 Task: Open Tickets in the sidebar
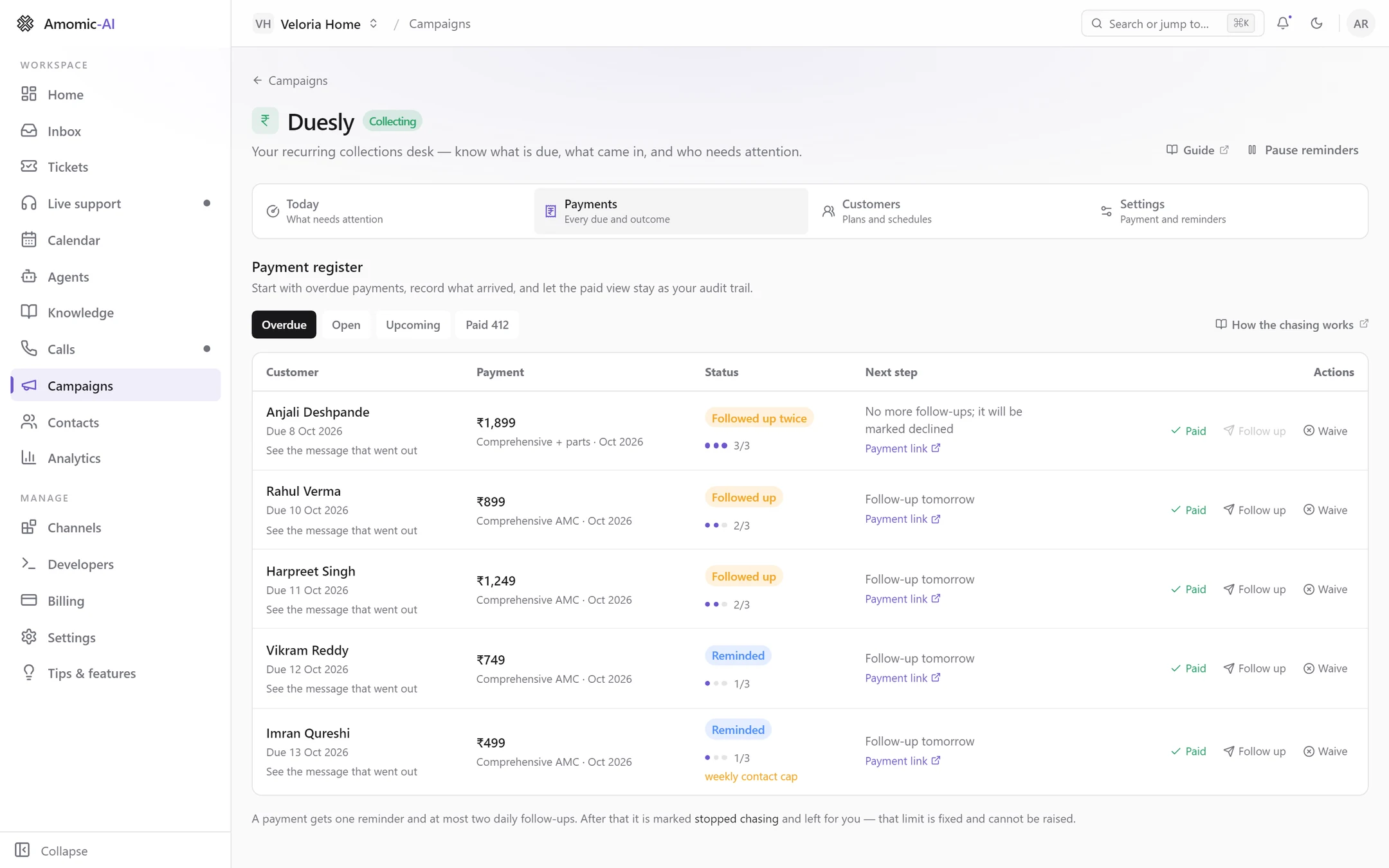click(116, 167)
